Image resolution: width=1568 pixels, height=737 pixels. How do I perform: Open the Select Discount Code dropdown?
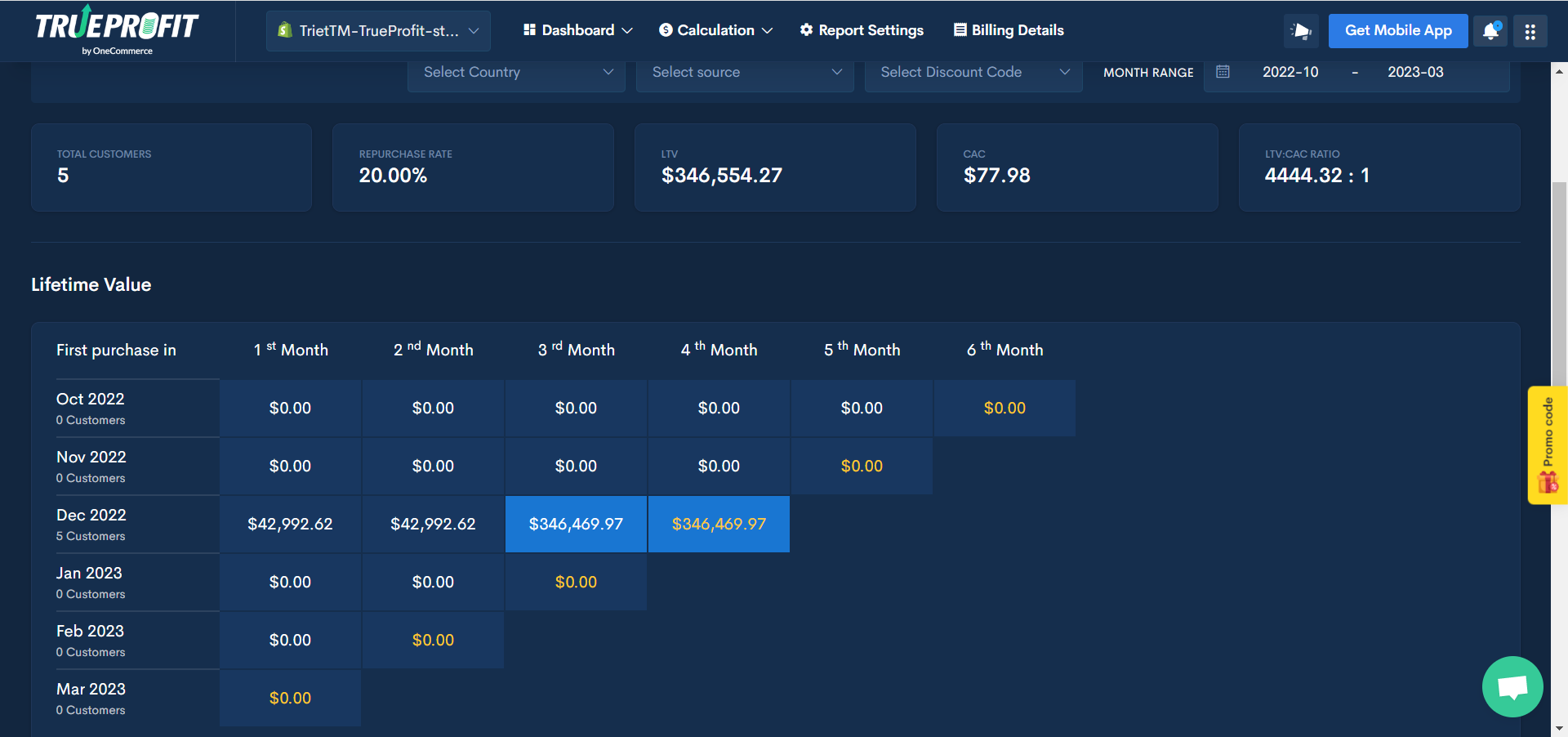tap(973, 72)
